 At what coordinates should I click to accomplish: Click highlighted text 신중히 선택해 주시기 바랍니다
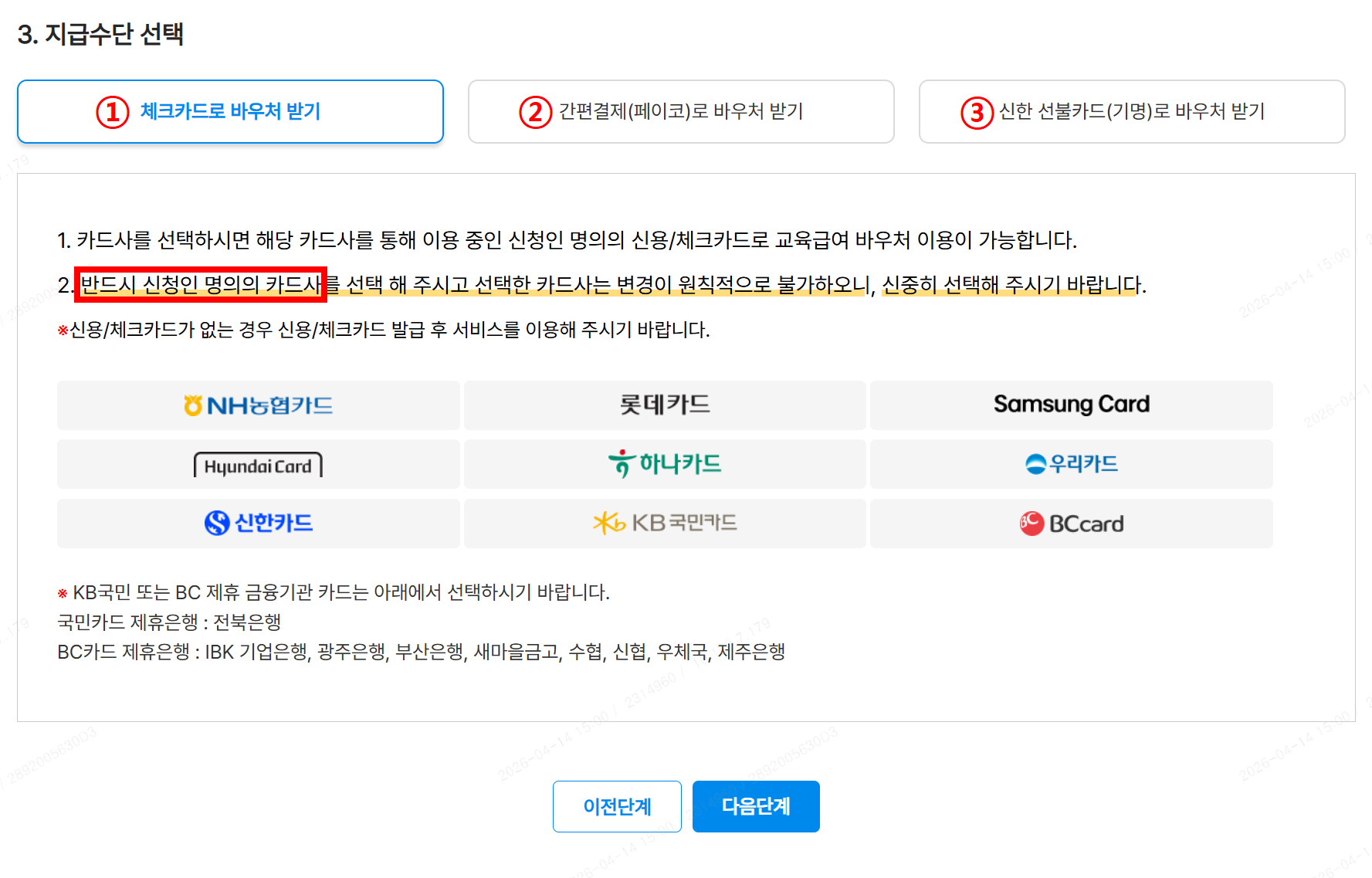pyautogui.click(x=1014, y=285)
